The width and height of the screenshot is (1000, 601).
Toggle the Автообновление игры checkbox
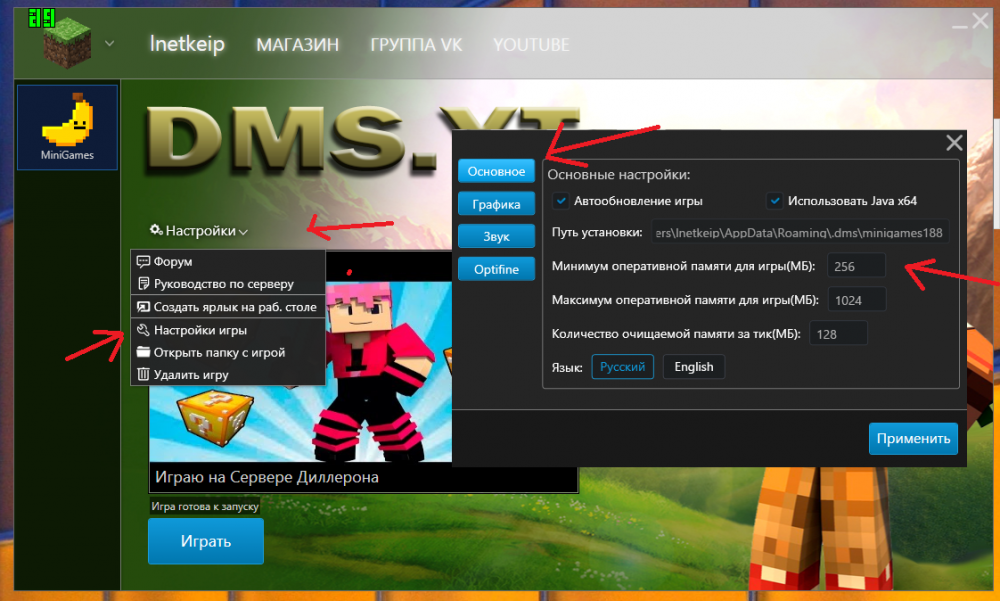(561, 201)
